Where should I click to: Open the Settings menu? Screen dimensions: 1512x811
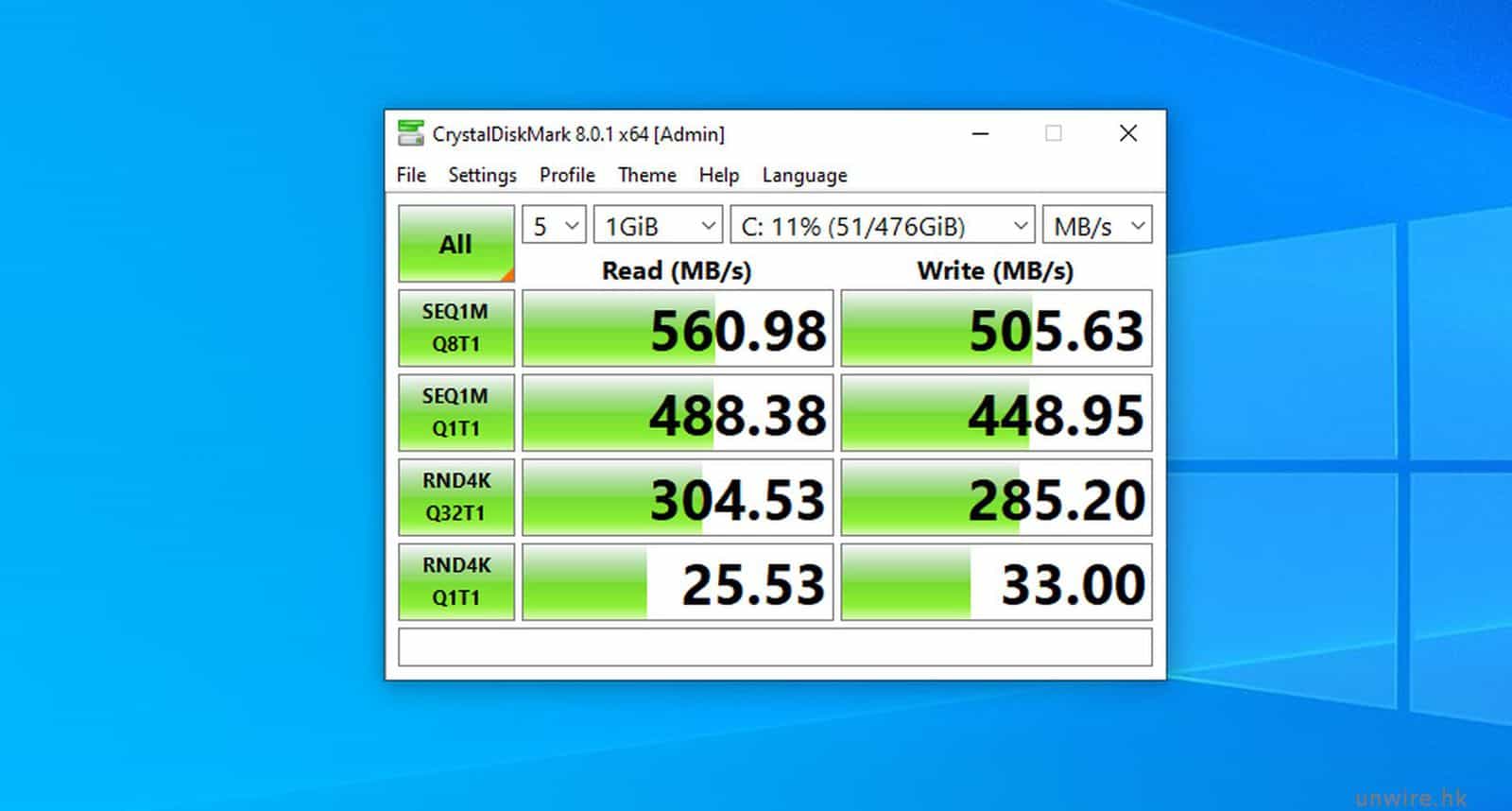click(482, 175)
